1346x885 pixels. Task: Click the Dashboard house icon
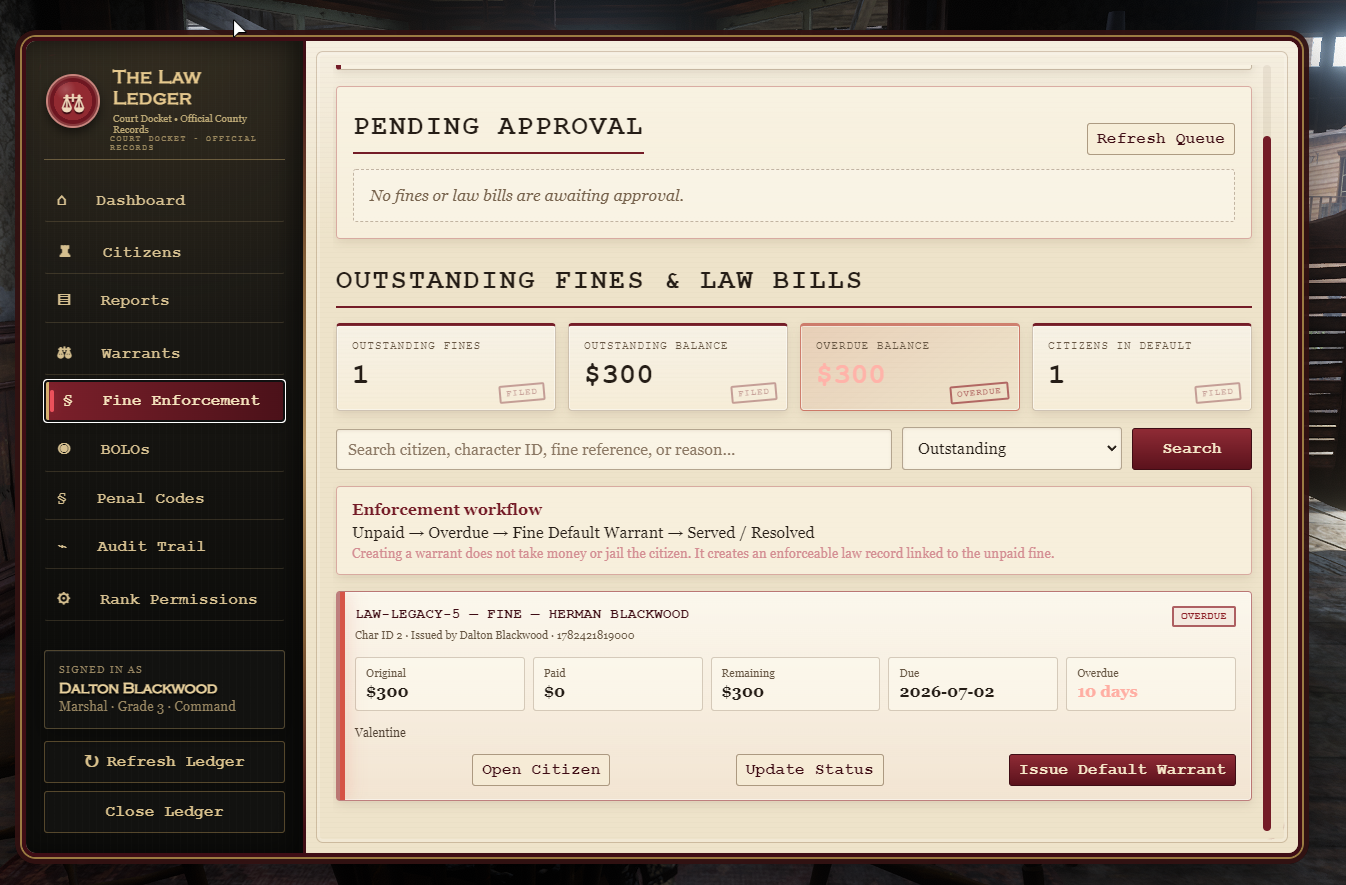(x=62, y=200)
